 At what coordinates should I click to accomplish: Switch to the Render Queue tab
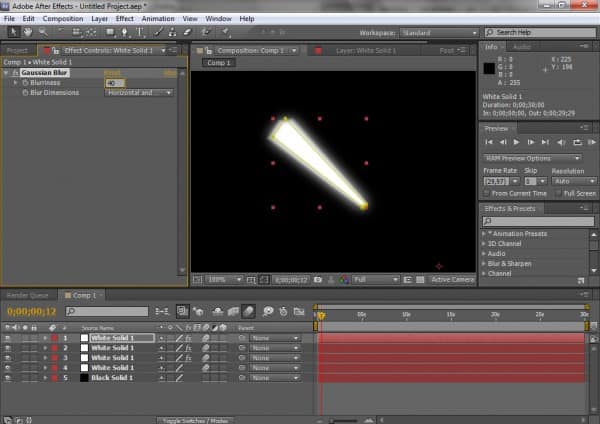tap(28, 295)
